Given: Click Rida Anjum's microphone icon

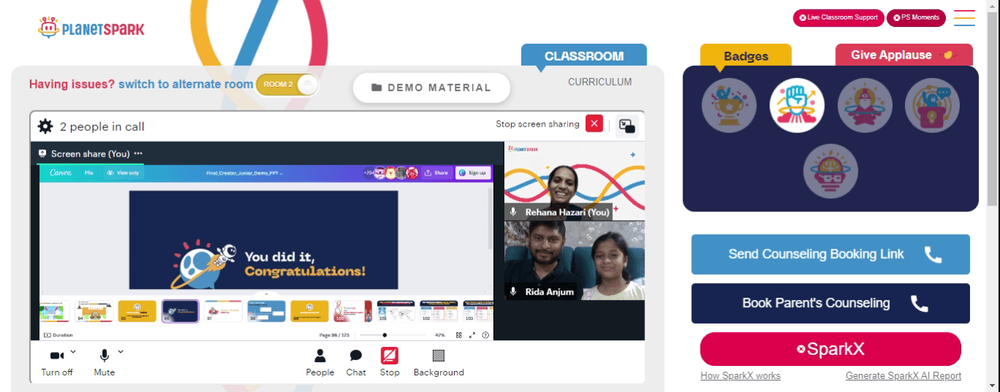Looking at the screenshot, I should [x=513, y=291].
